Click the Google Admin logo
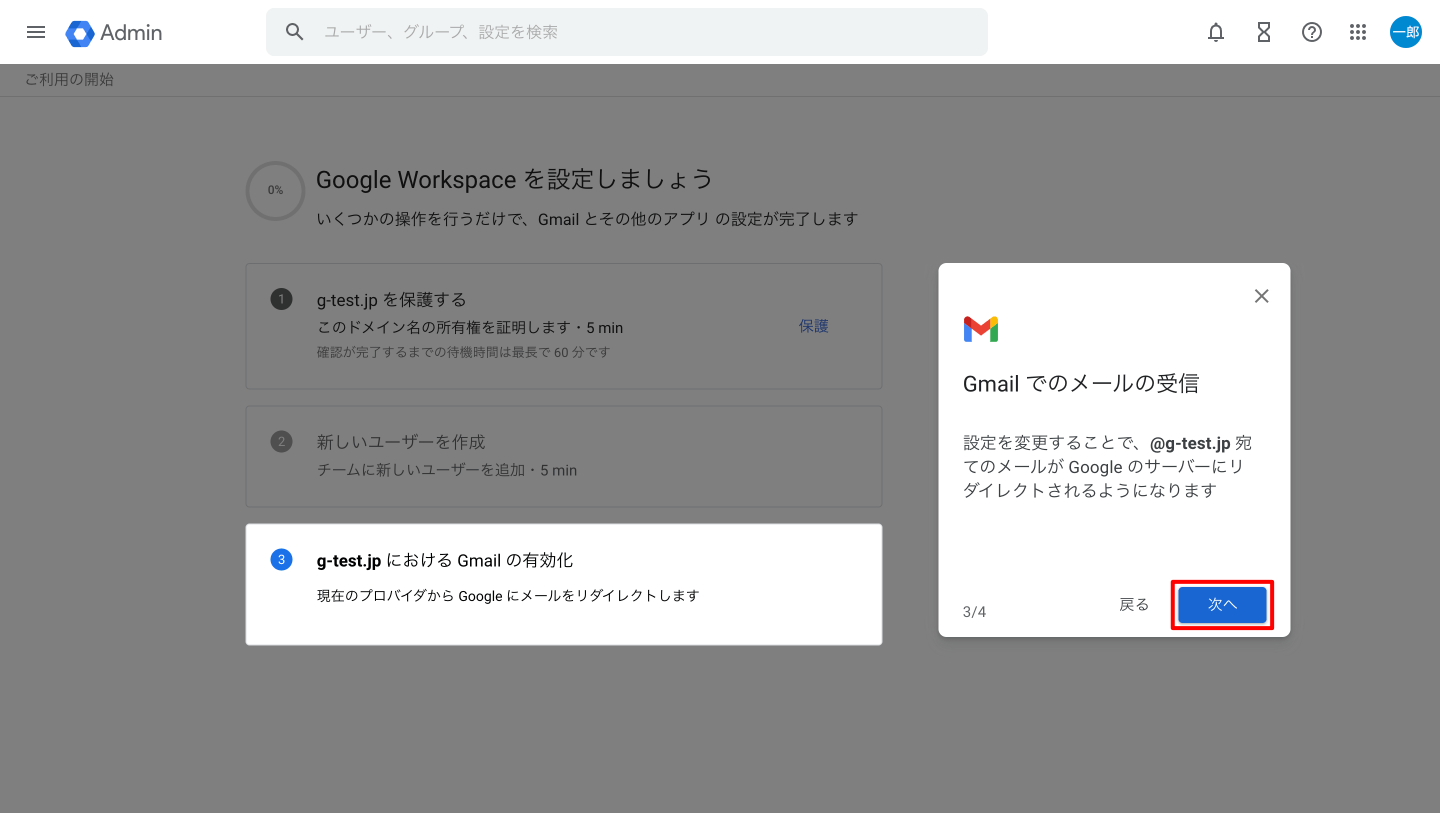 coord(114,33)
